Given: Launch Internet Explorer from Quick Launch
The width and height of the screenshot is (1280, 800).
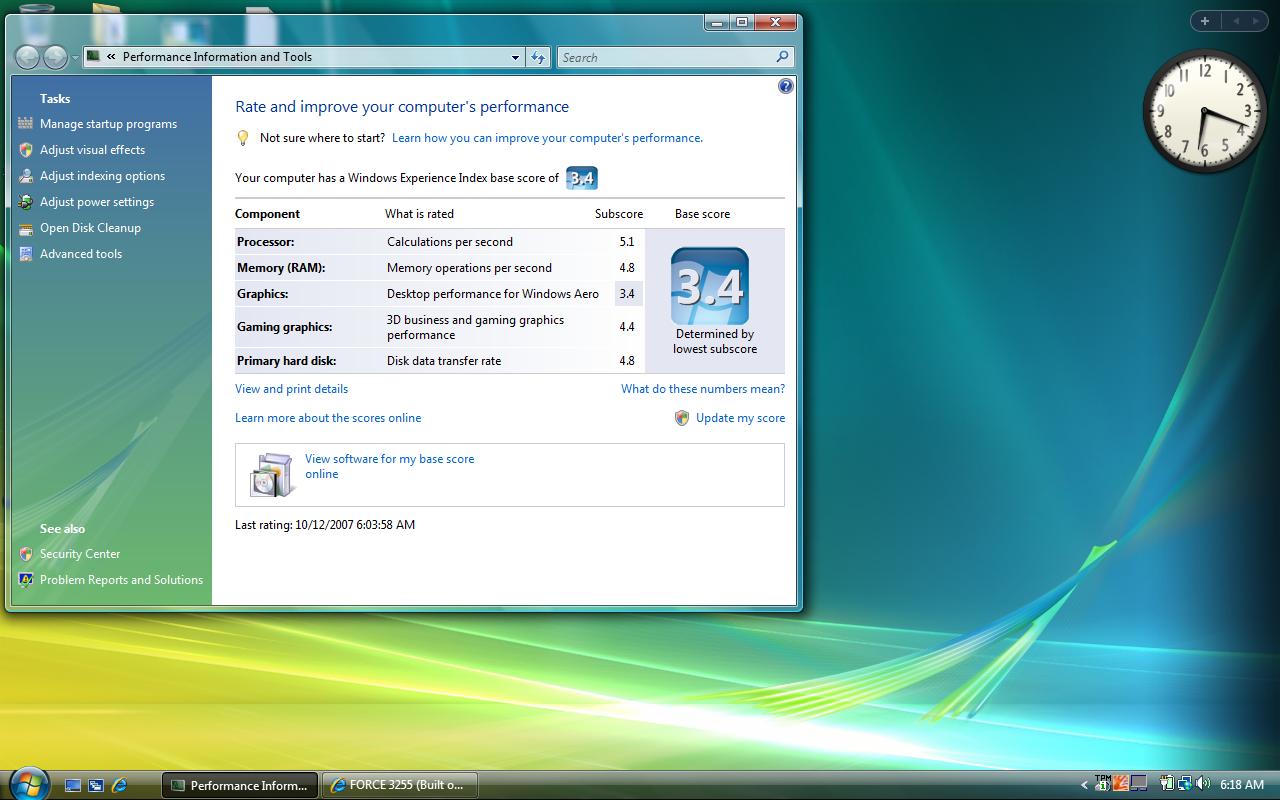Looking at the screenshot, I should 119,786.
